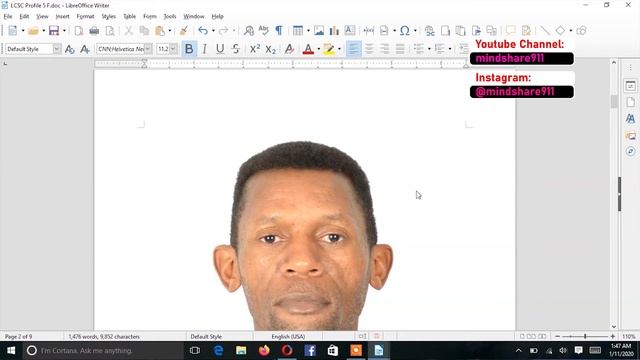Click New Style from Selection icon
This screenshot has width=640, height=360.
(x=85, y=49)
